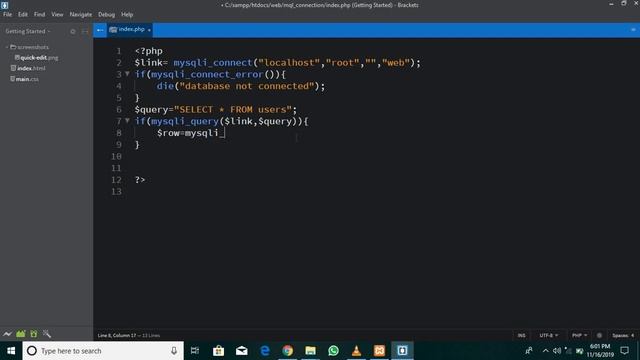Open the Getting Started project dropdown
Screen dimensions: 640x360
click(28, 31)
